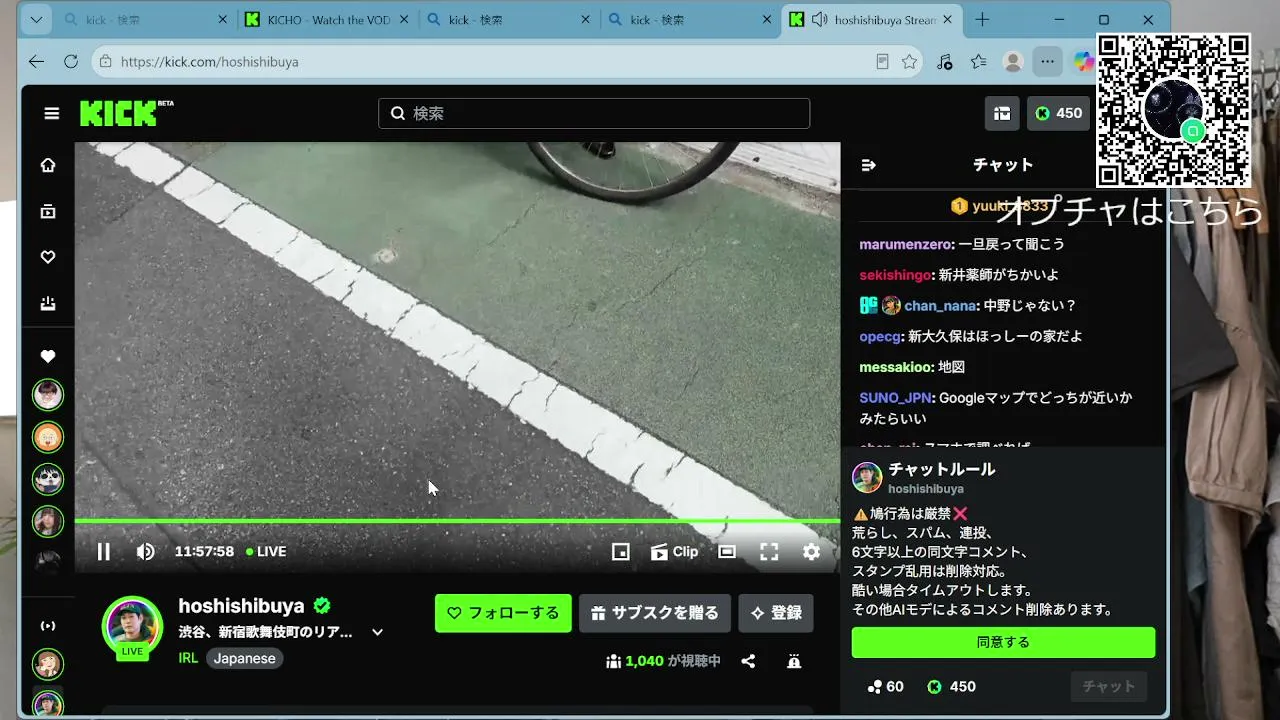Click the 11:57:58 stream time

204,551
